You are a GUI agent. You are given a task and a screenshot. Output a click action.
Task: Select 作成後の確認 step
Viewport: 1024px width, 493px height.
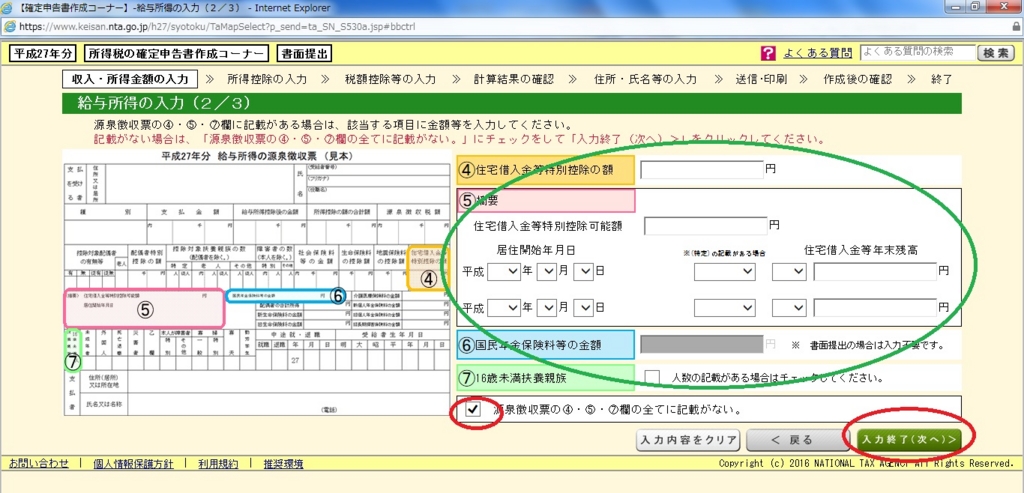(x=857, y=80)
